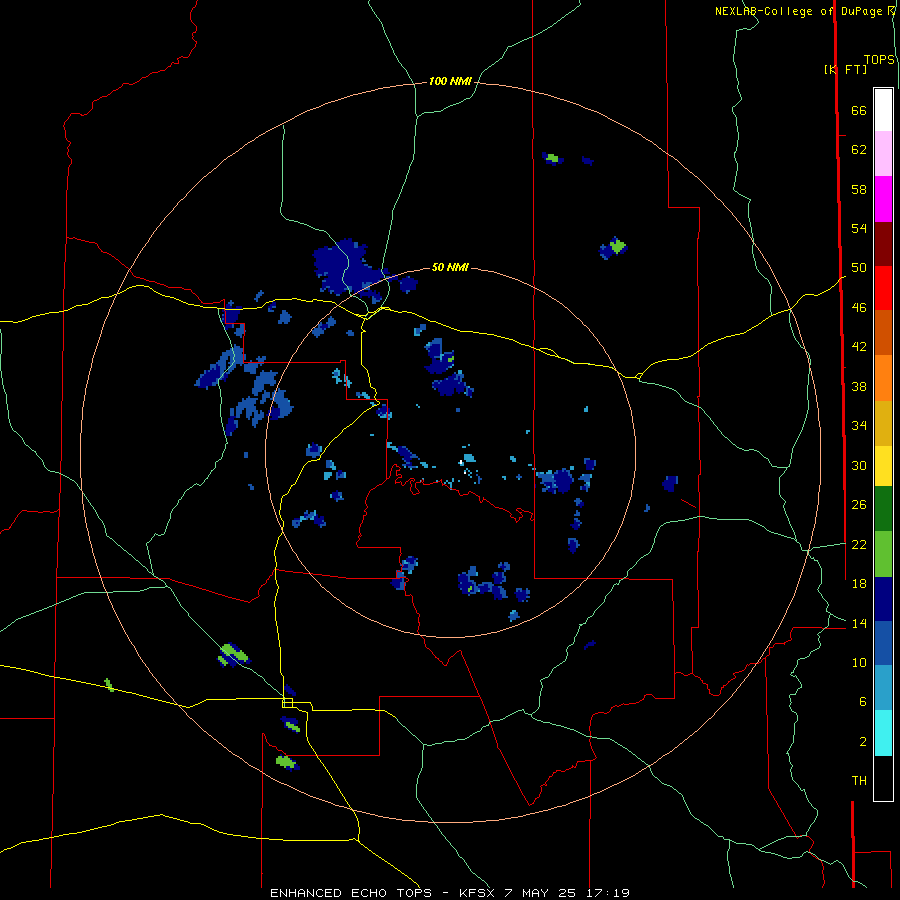This screenshot has height=900, width=900.
Task: Click the light pink legend swatch
Action: tap(883, 153)
